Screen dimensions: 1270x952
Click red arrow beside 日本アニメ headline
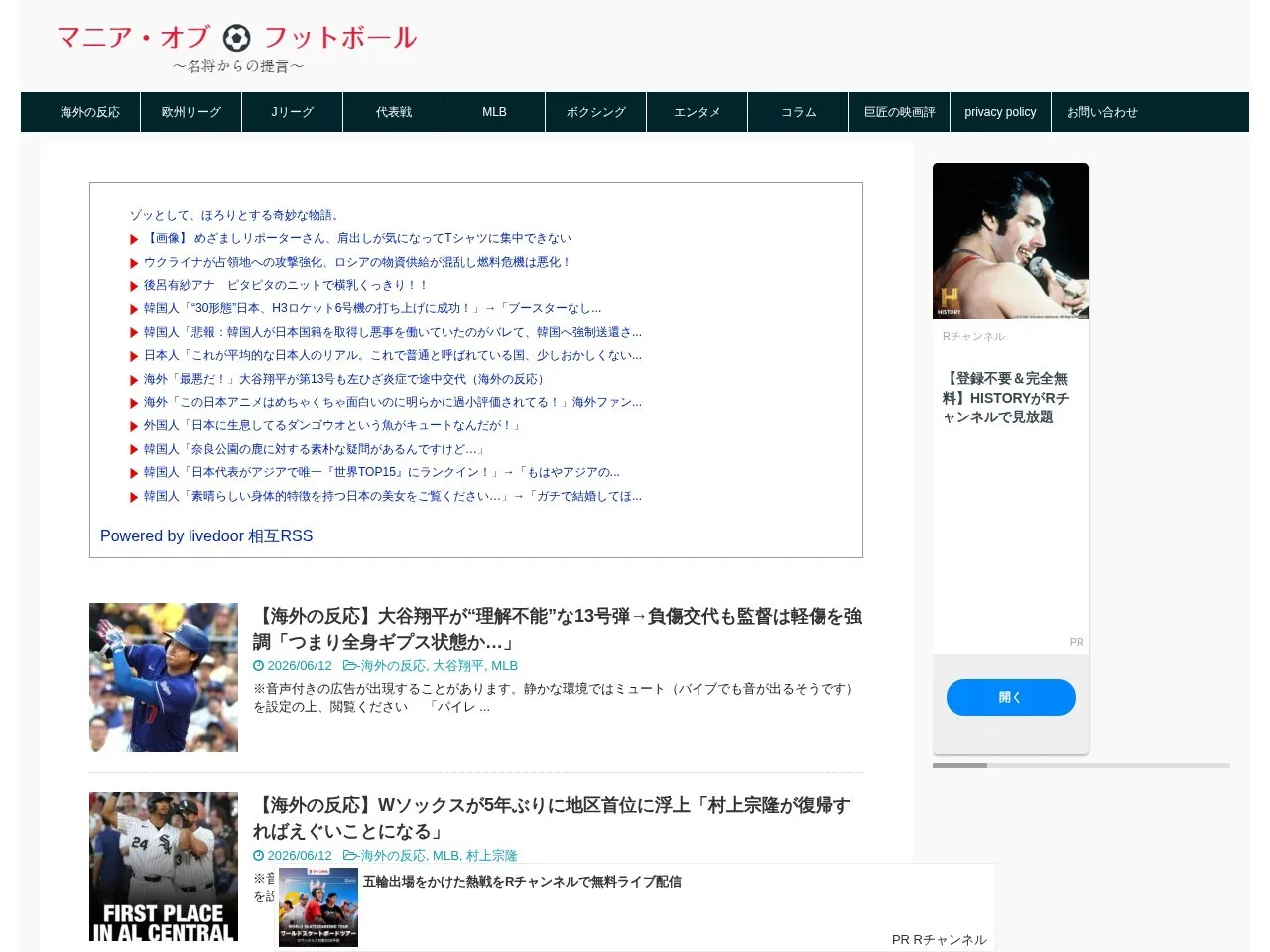pyautogui.click(x=134, y=403)
